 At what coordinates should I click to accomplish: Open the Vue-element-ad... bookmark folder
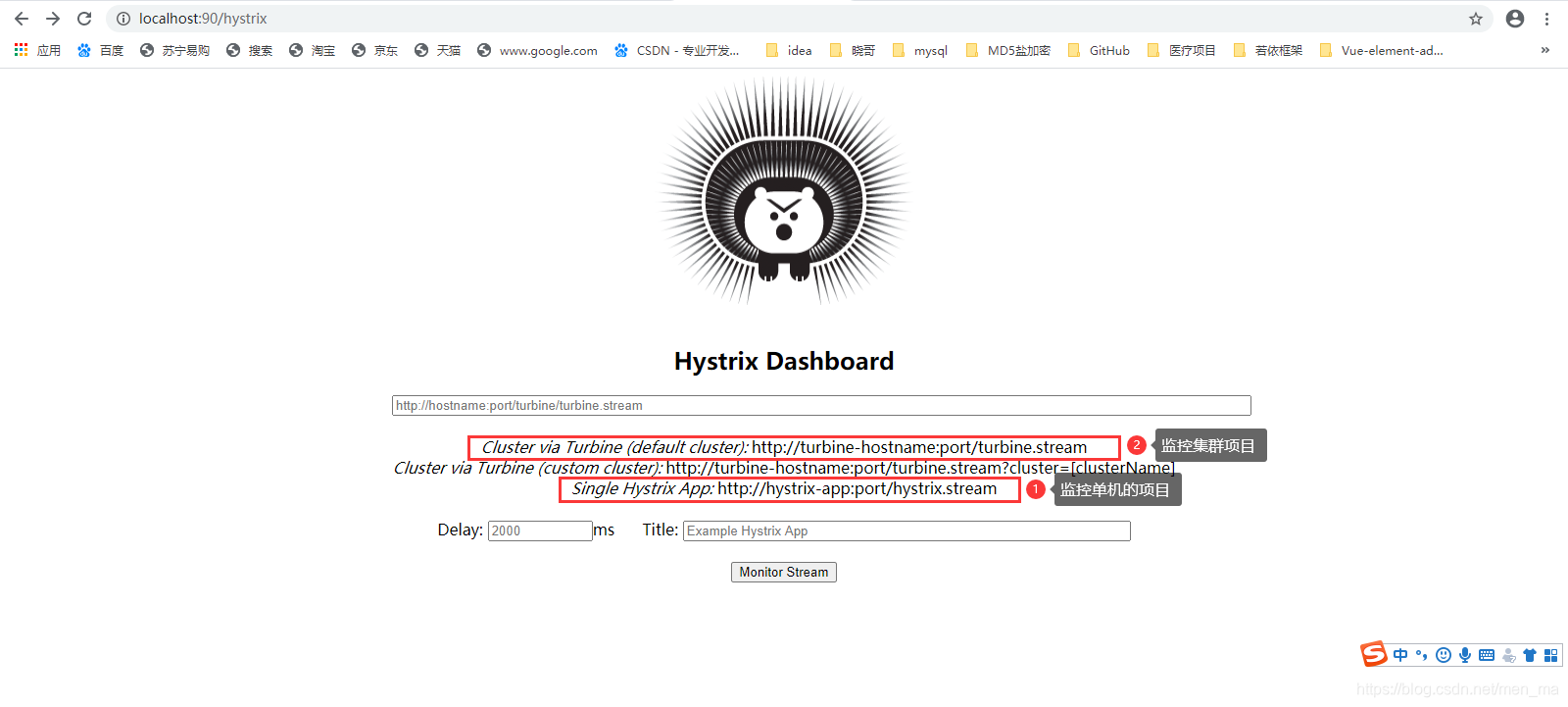(x=1381, y=50)
